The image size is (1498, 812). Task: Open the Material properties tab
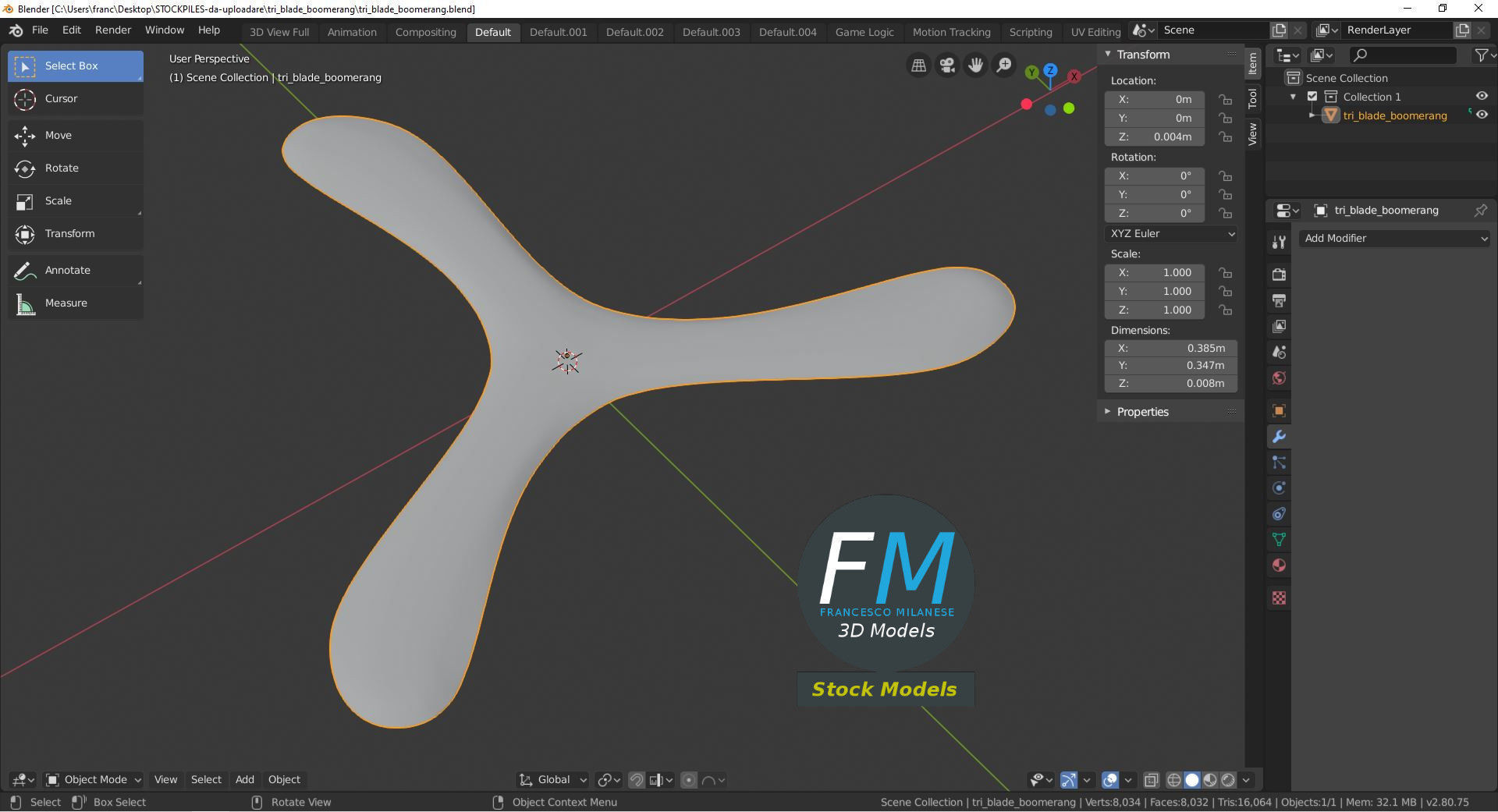tap(1279, 566)
